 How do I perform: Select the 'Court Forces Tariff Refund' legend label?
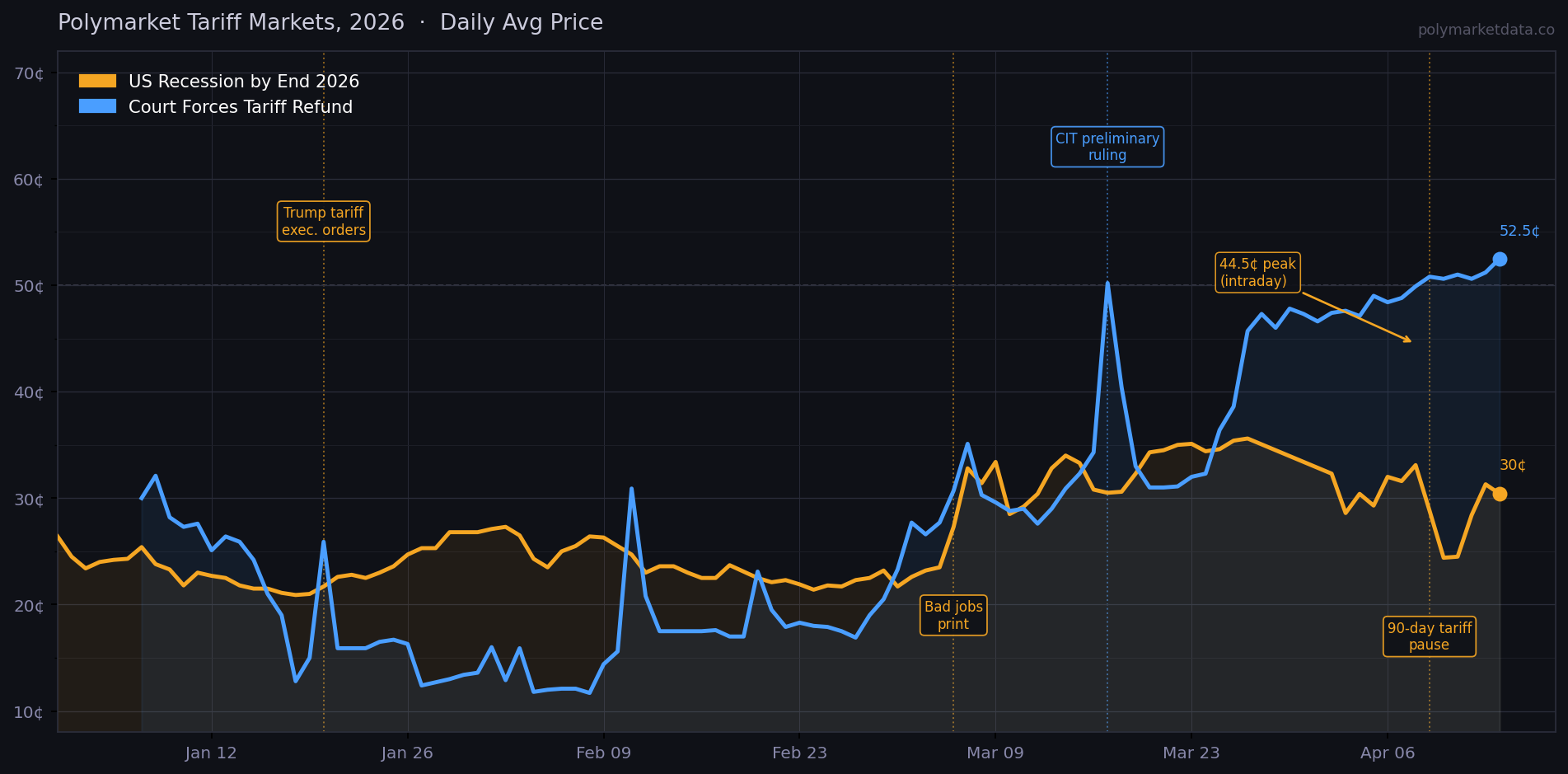pos(240,107)
